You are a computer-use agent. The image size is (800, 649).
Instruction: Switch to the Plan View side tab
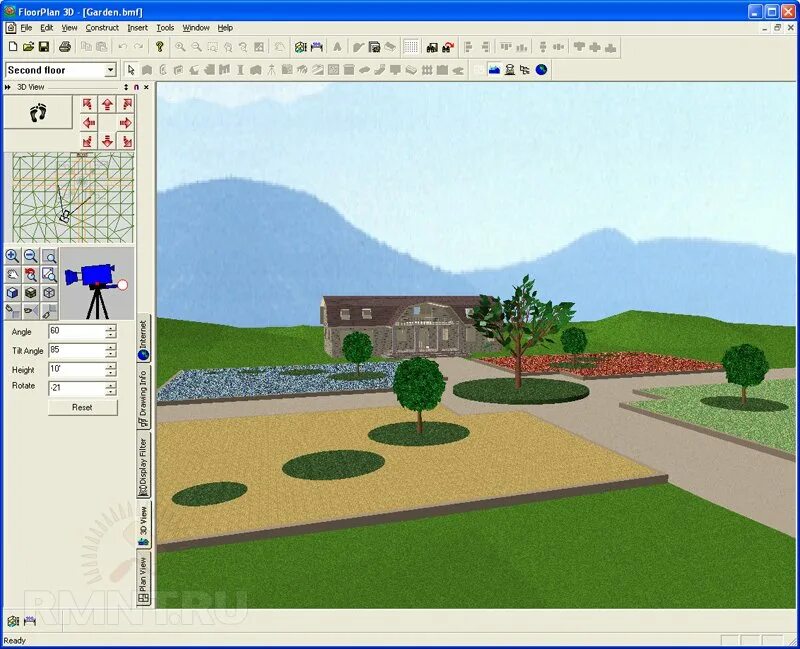click(143, 580)
